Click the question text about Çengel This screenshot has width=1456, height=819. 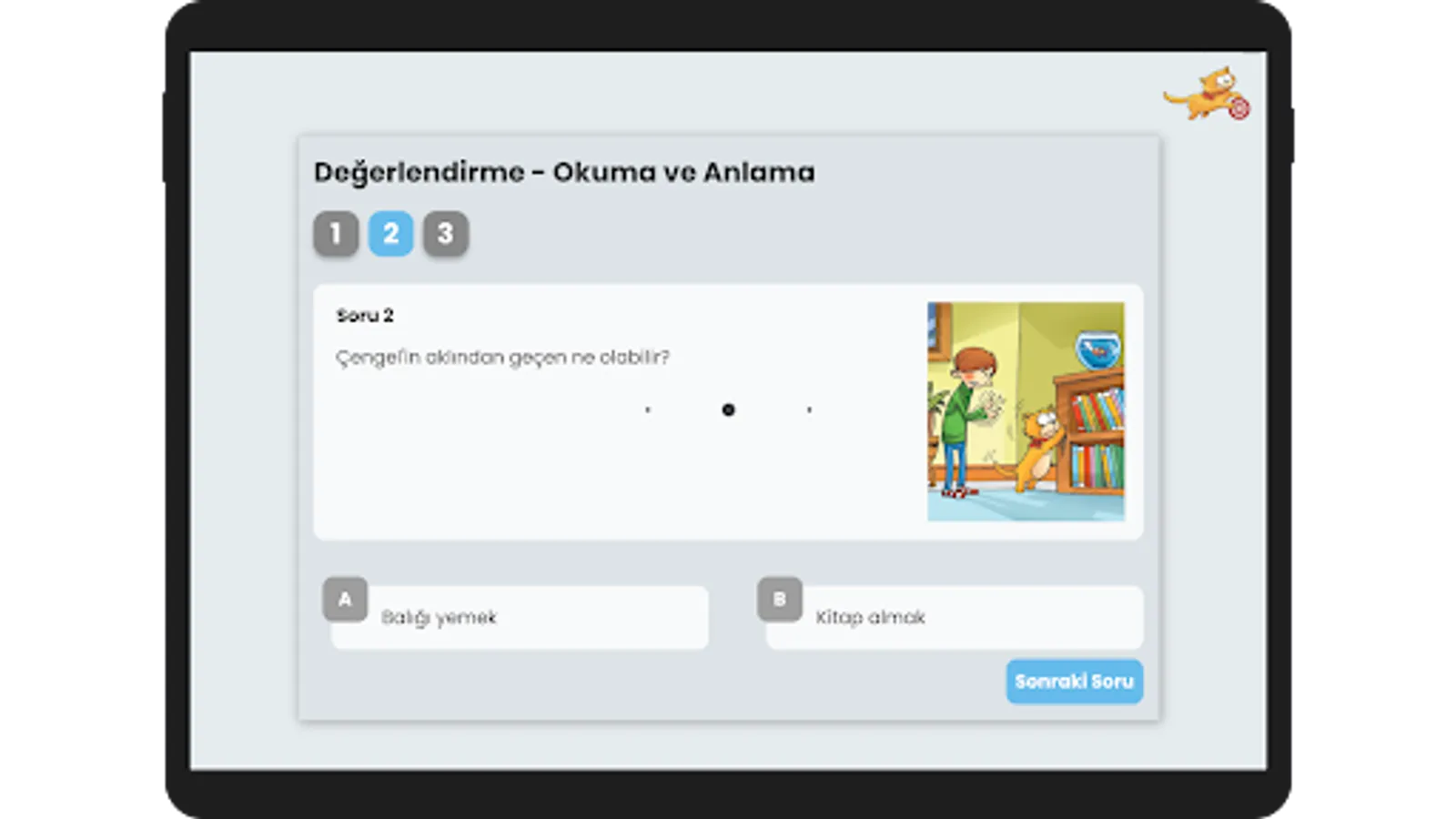coord(502,358)
